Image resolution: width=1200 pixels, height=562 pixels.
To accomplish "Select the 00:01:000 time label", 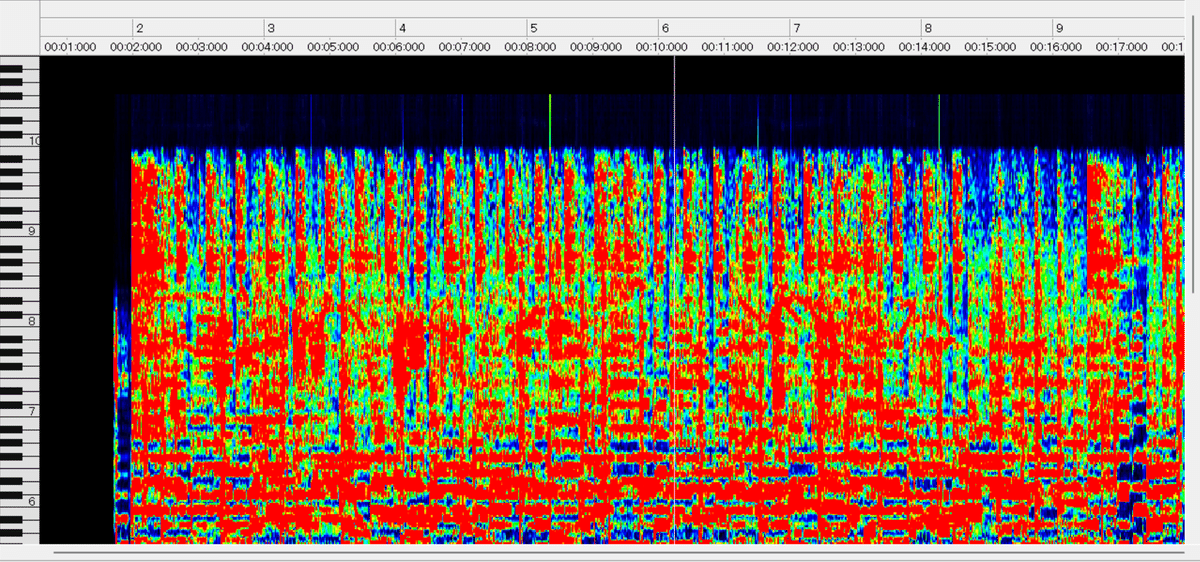I will pos(70,46).
